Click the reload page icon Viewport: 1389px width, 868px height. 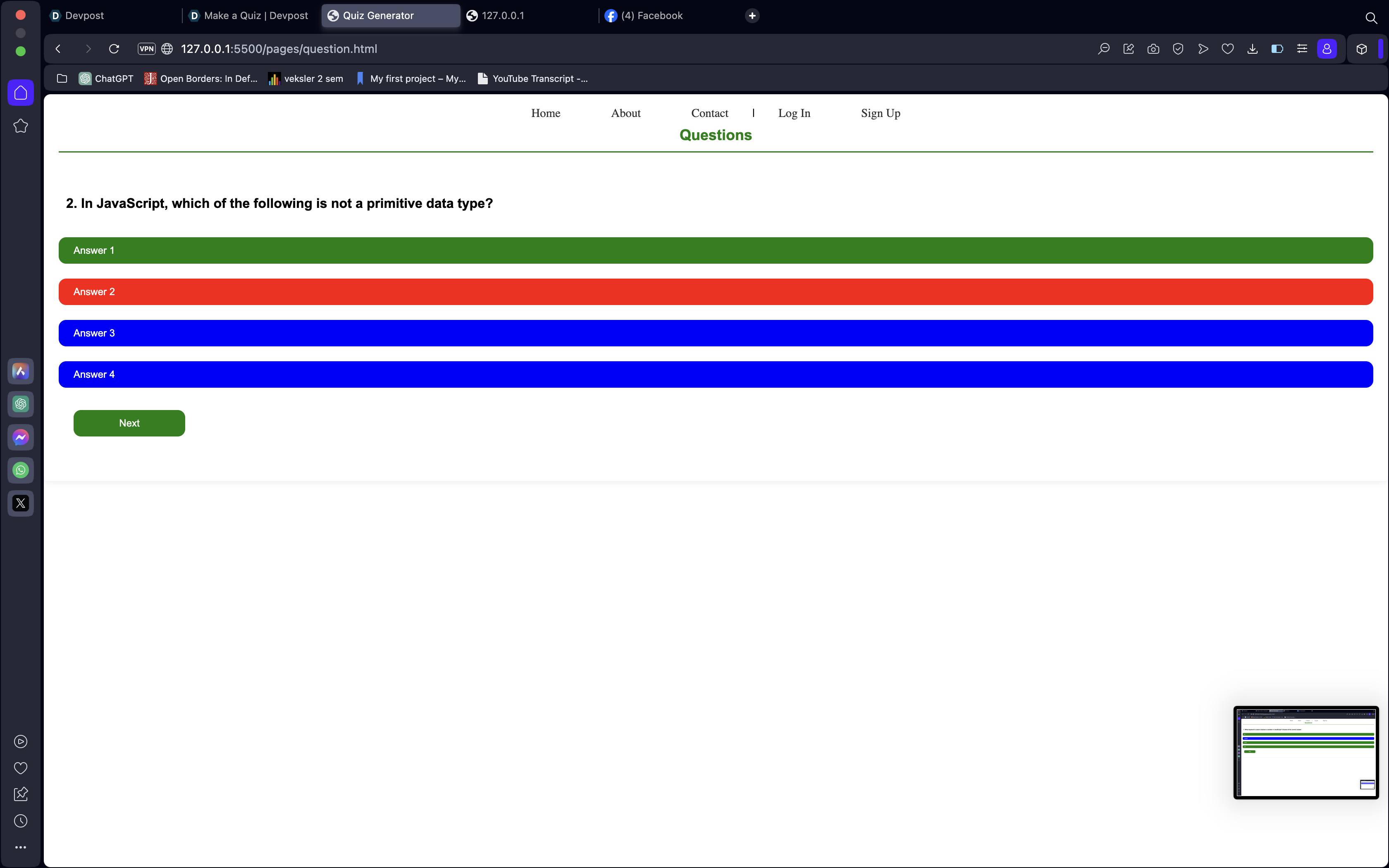(114, 49)
